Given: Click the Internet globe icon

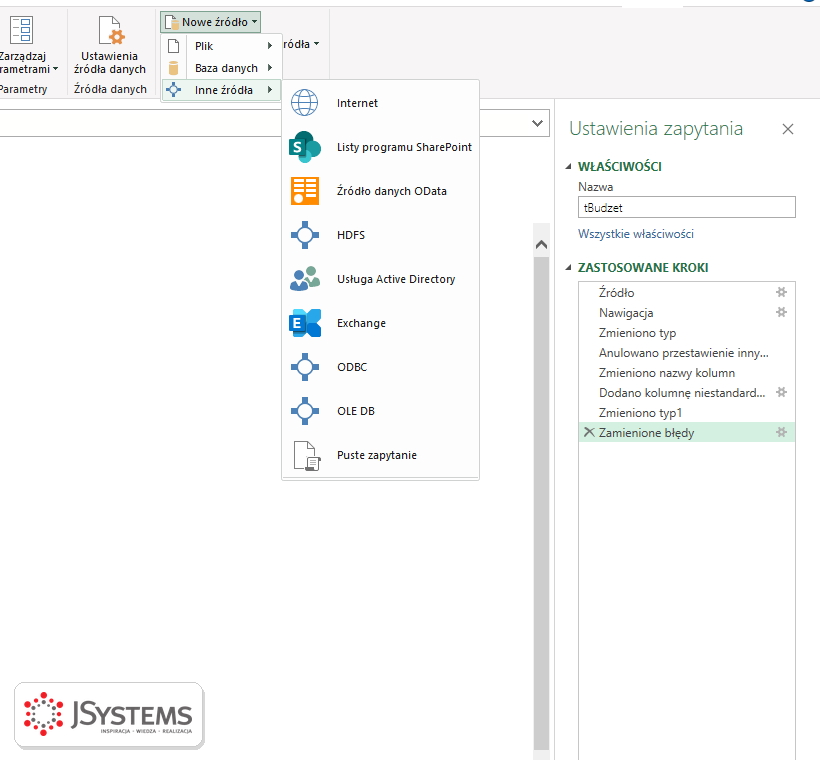Looking at the screenshot, I should tap(304, 103).
